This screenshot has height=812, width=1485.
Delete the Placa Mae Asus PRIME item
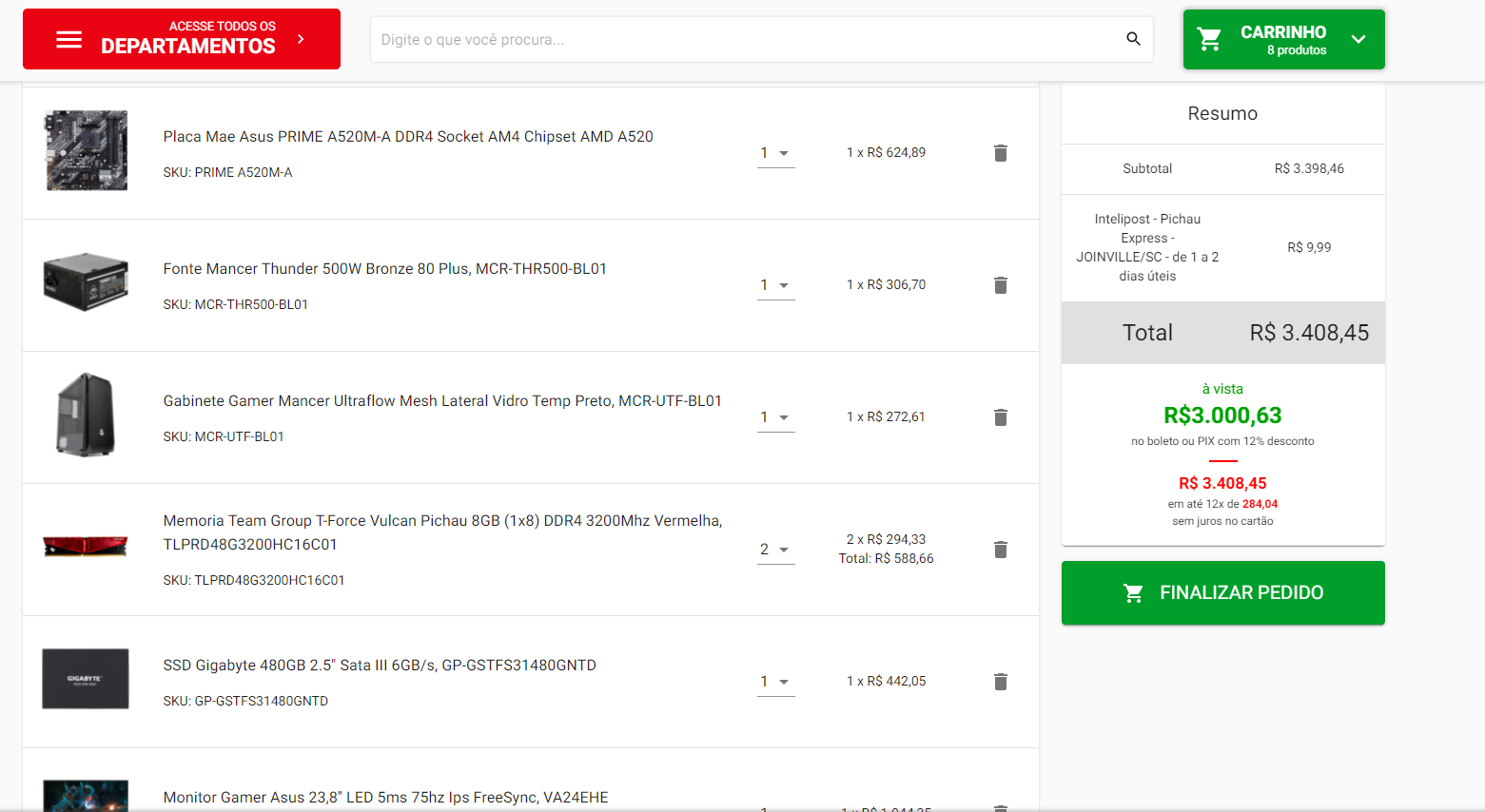(x=1001, y=153)
